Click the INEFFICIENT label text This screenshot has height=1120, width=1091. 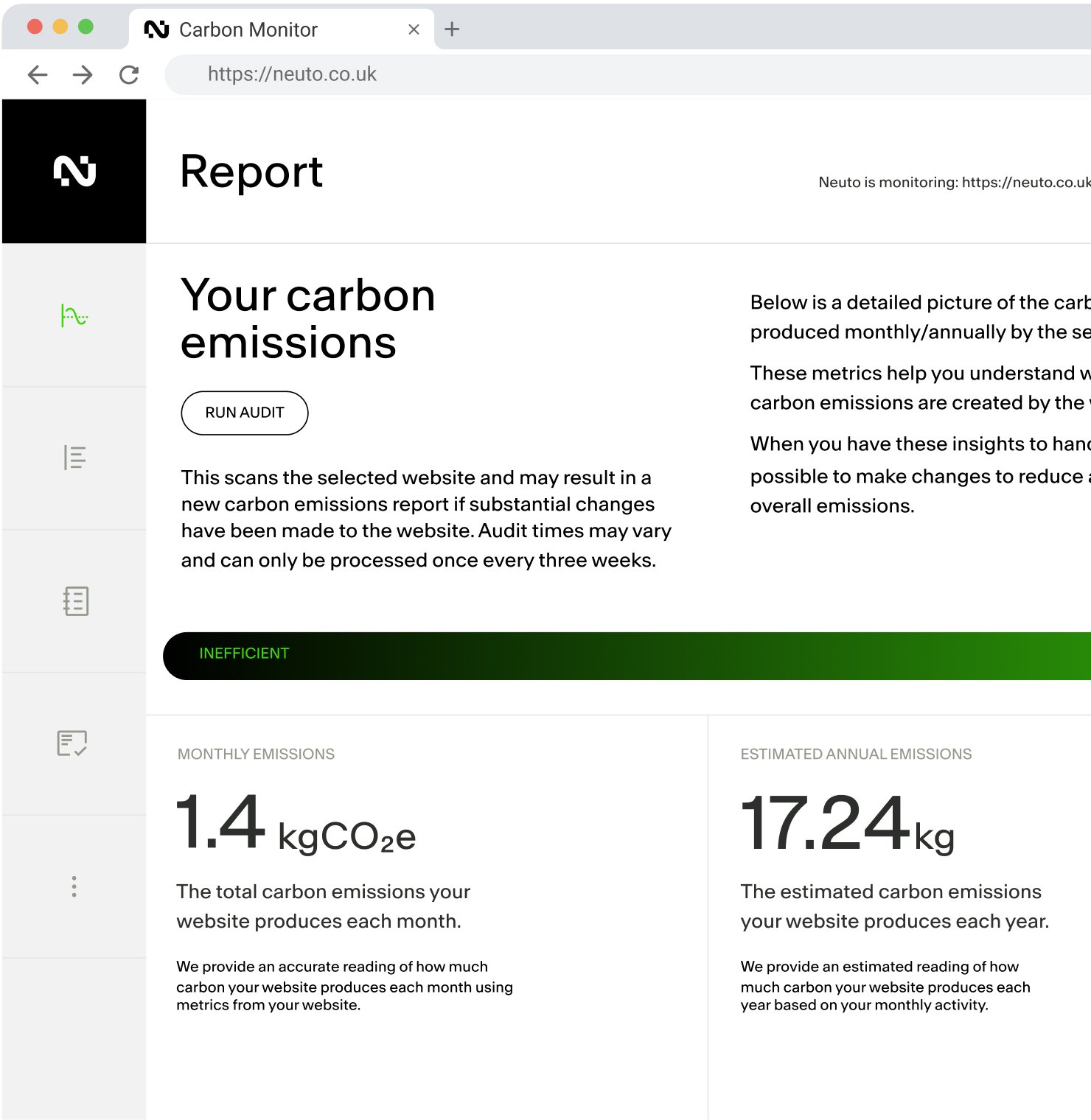244,654
